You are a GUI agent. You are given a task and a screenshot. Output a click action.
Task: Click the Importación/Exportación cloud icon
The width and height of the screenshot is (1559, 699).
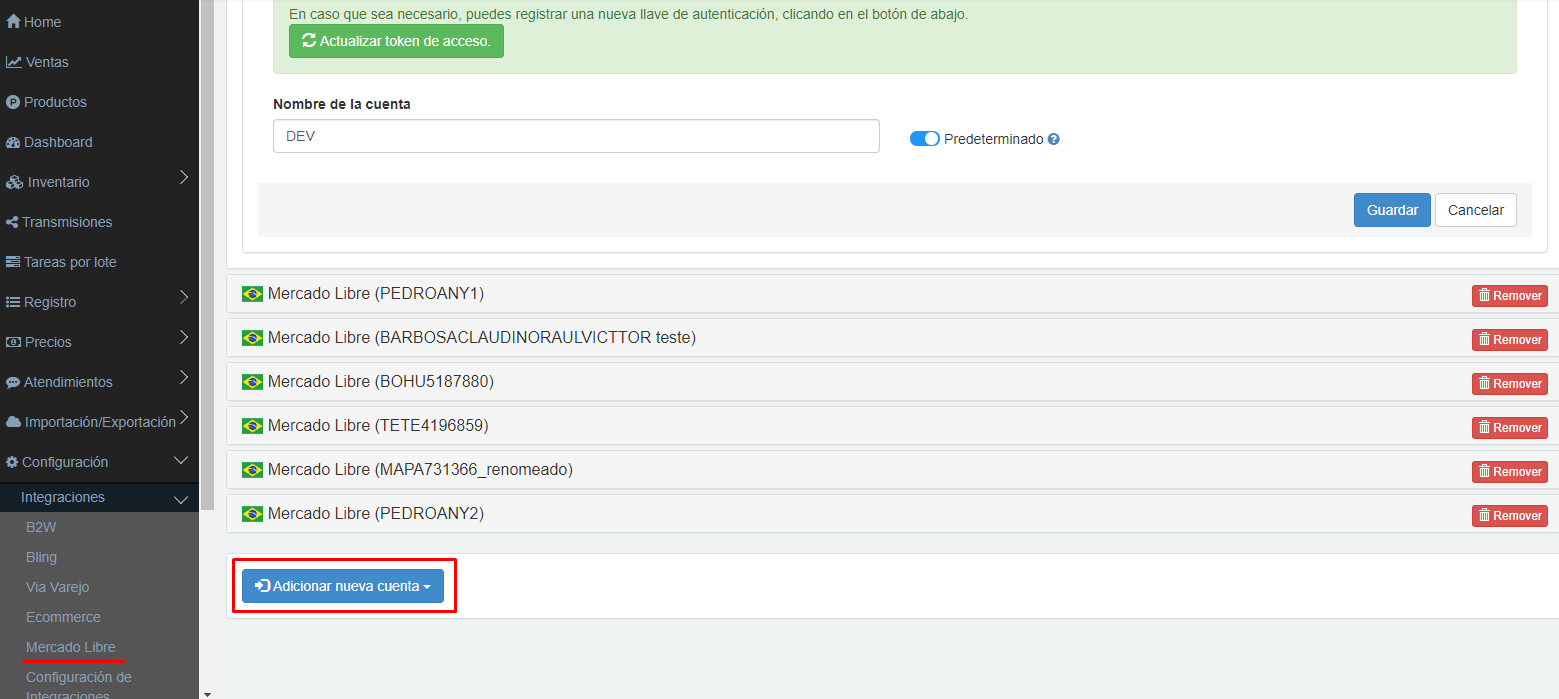[13, 422]
